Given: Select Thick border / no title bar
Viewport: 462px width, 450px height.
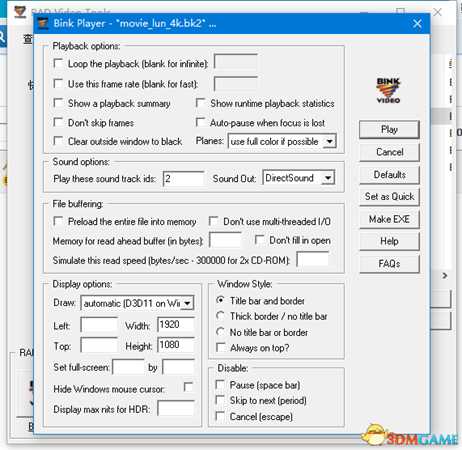Looking at the screenshot, I should pos(220,316).
